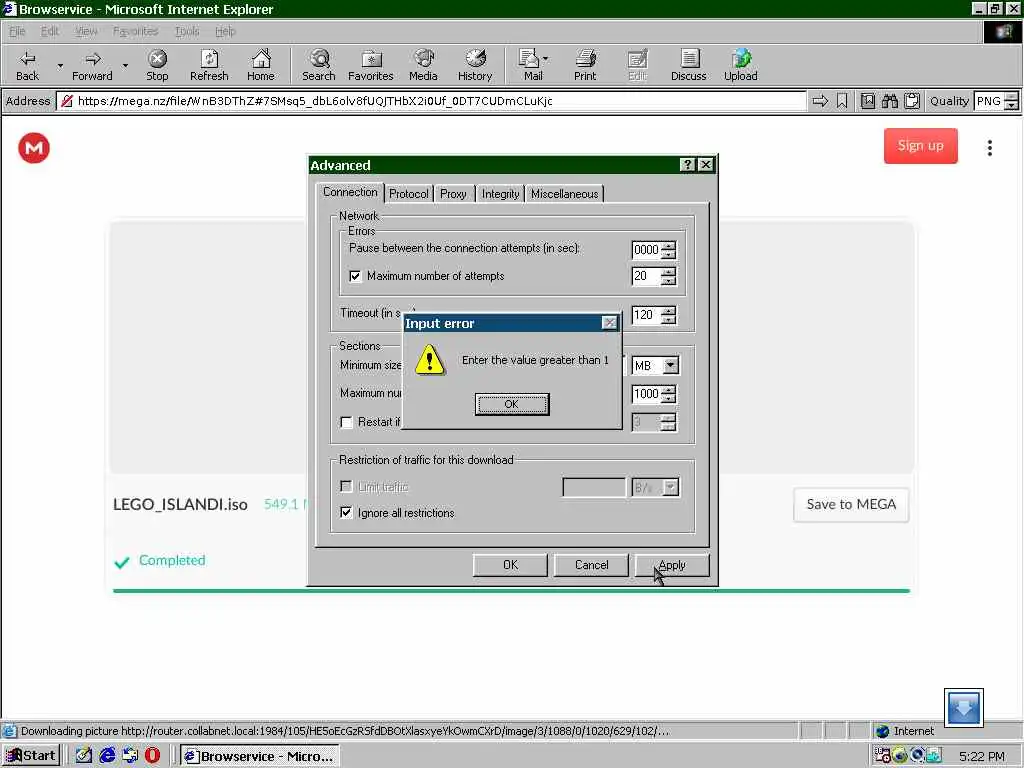Click the Go arrow next to address bar

coord(820,101)
